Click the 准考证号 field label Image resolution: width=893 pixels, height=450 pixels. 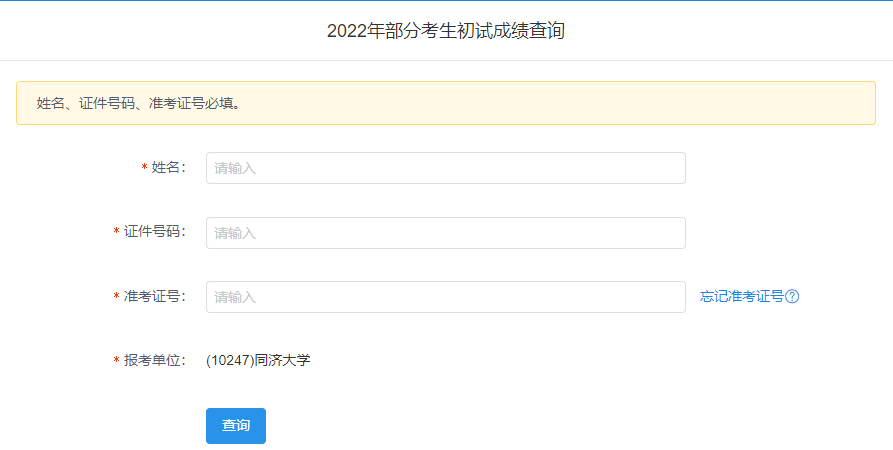(154, 296)
